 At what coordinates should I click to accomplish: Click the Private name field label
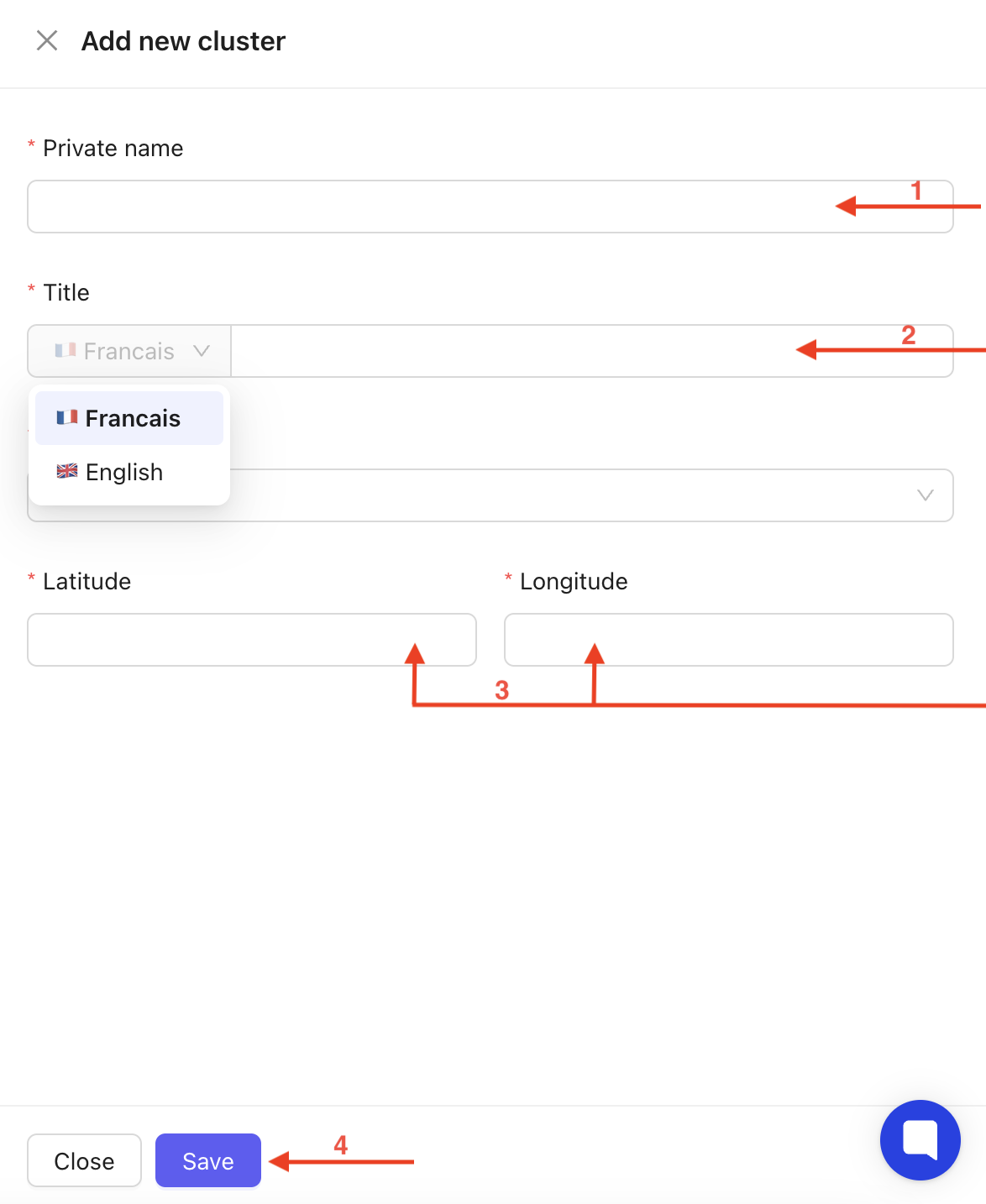pos(113,149)
